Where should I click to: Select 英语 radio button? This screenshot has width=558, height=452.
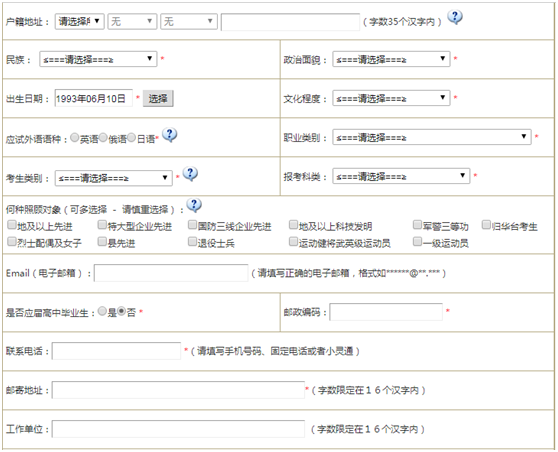74,137
